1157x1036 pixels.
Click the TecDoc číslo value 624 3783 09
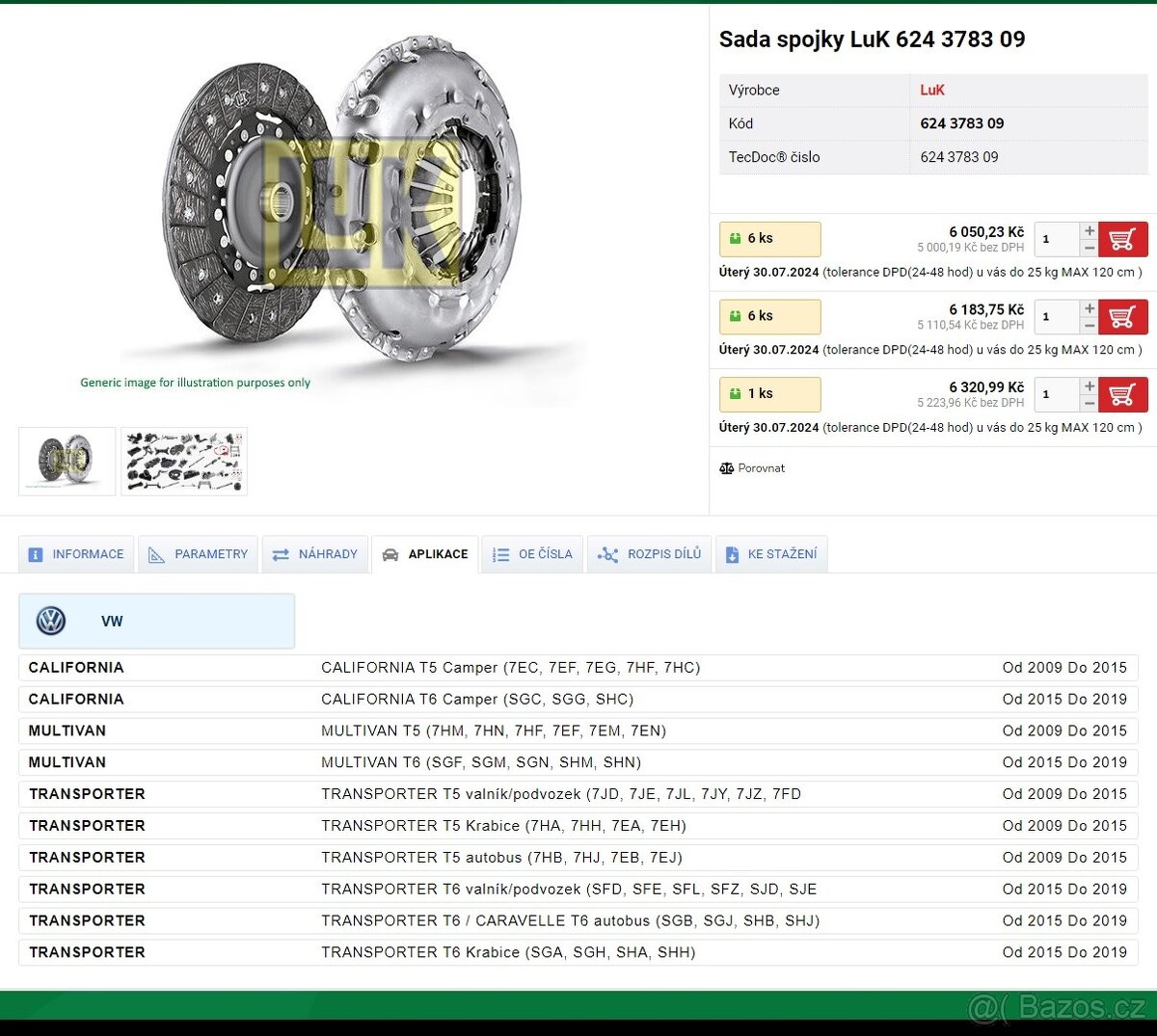(959, 157)
